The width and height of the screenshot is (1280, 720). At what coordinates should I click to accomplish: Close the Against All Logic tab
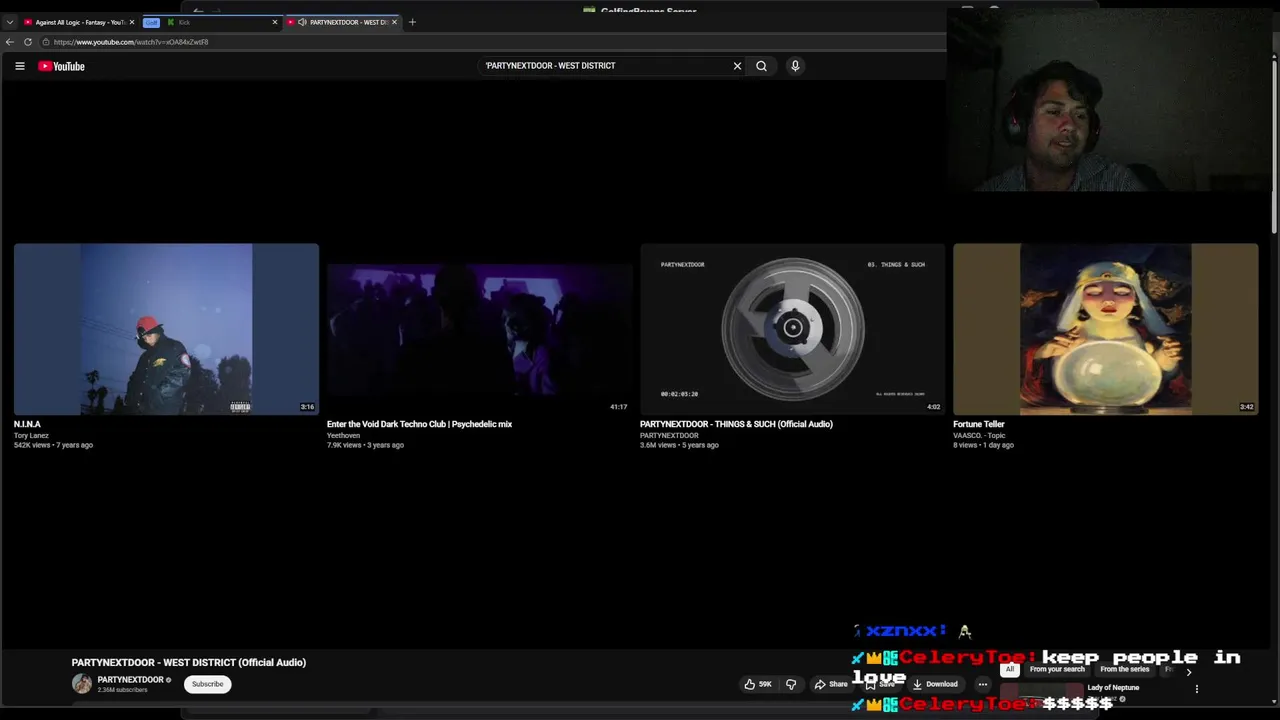[x=131, y=22]
